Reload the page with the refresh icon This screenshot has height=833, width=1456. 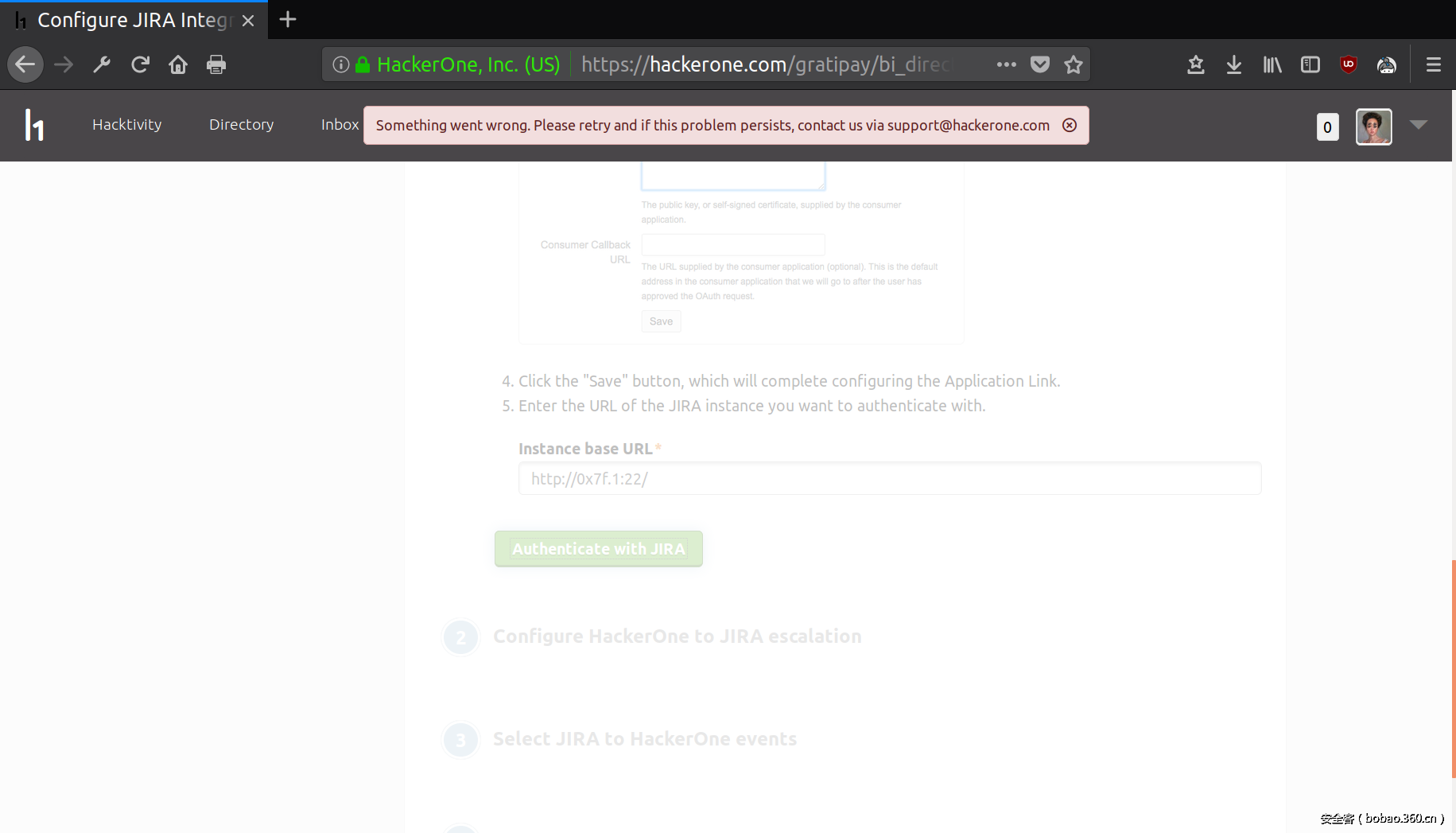(140, 64)
